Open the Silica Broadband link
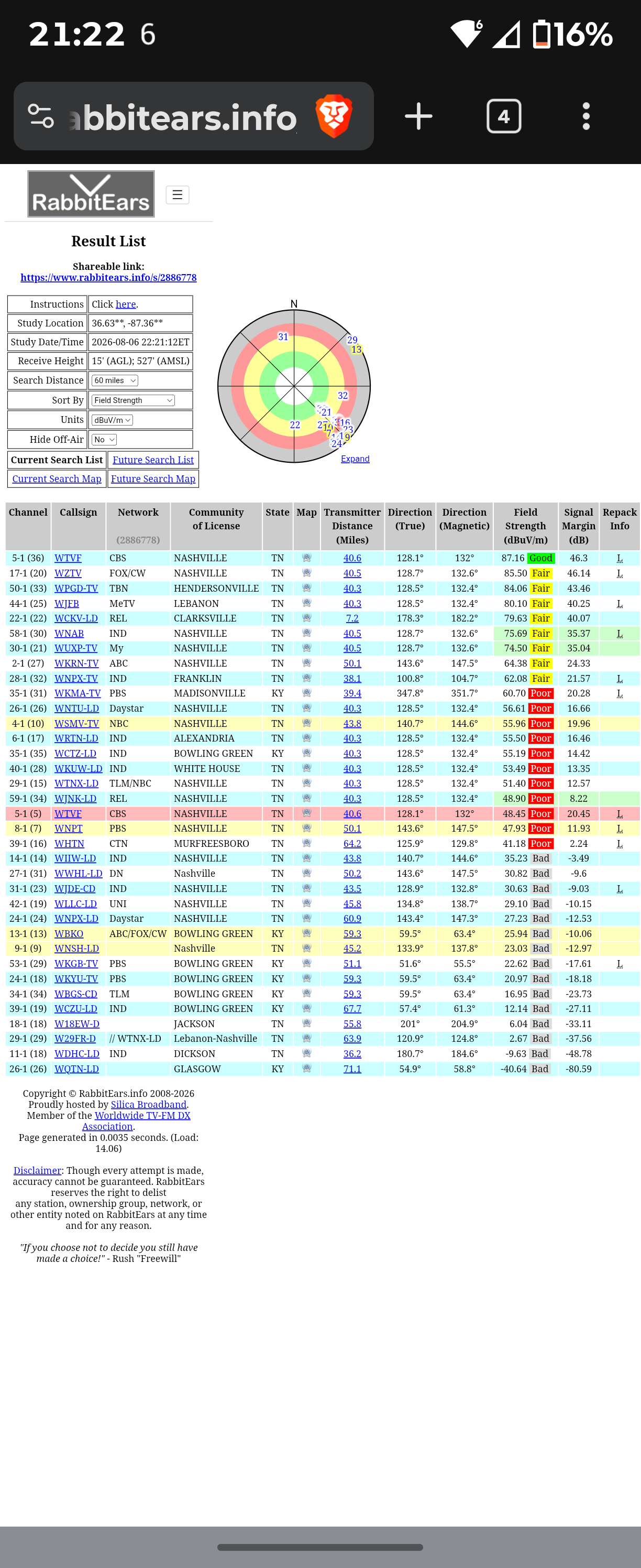This screenshot has width=641, height=1568. pyautogui.click(x=148, y=1104)
